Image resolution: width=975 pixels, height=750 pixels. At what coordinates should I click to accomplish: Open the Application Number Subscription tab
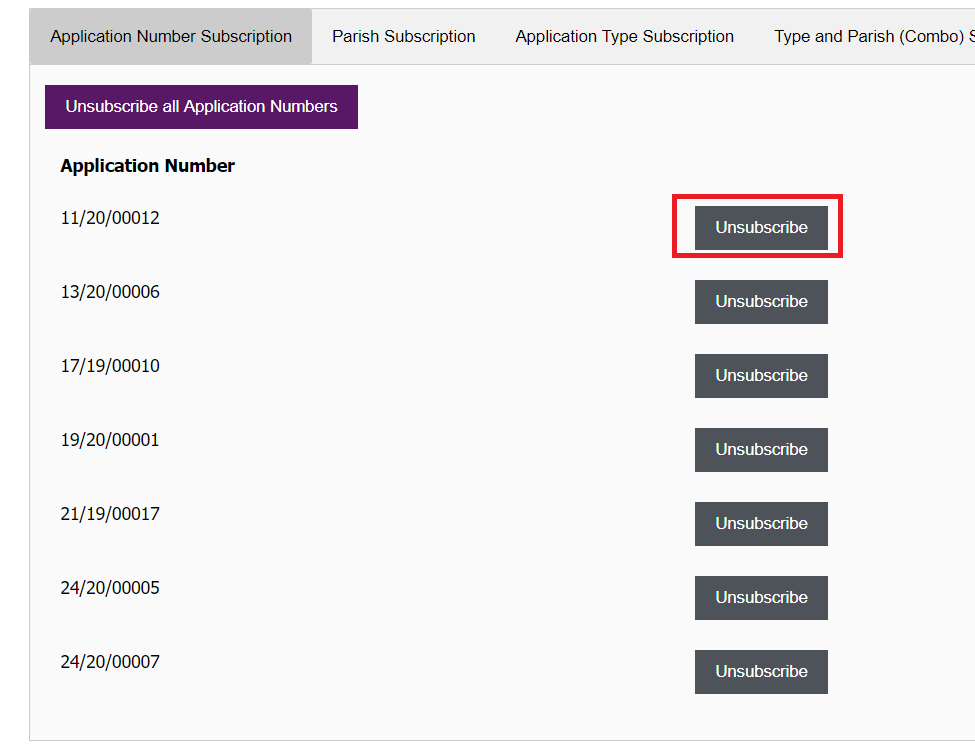point(171,37)
